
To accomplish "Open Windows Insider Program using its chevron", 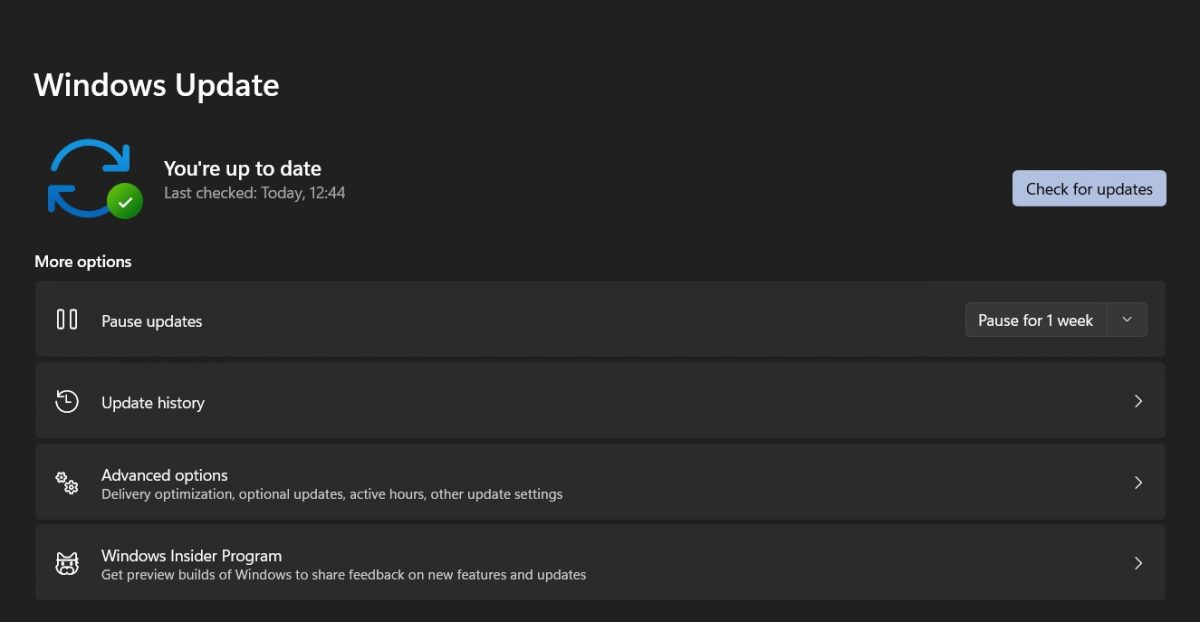I will tap(1138, 562).
